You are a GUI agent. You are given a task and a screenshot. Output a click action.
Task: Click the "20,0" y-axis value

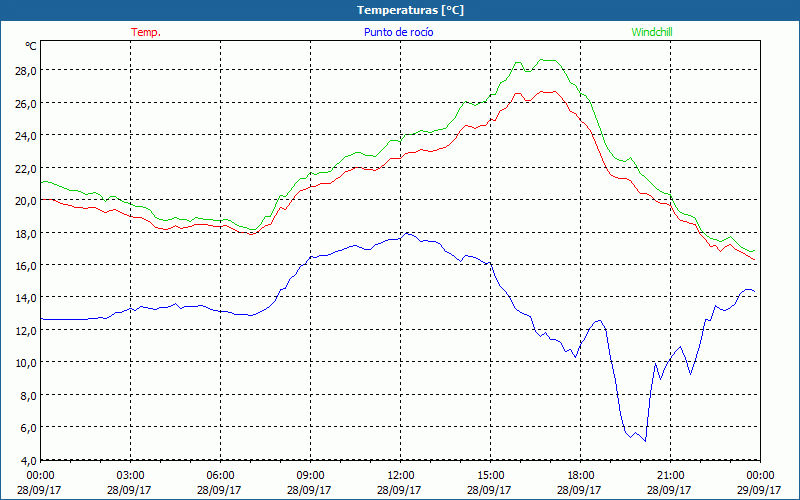click(25, 201)
